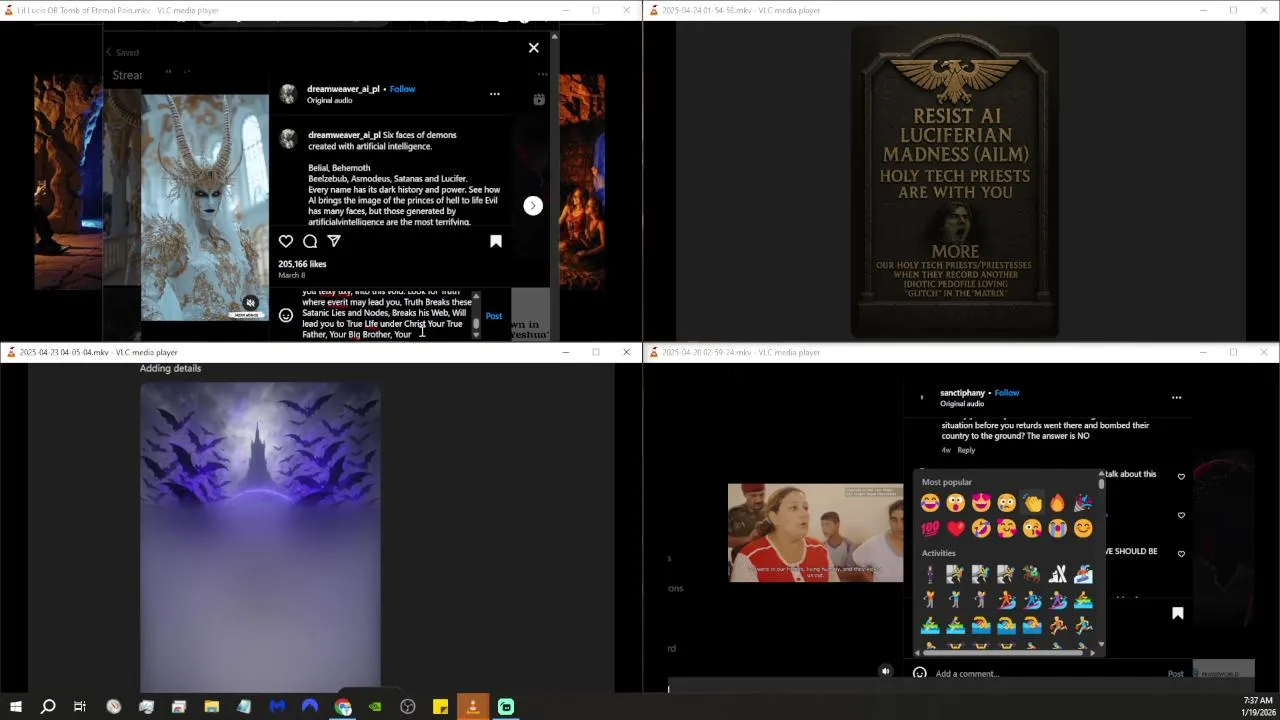Screen dimensions: 1280x720
Task: Insert the laughing-with-tears emoji
Action: [930, 503]
